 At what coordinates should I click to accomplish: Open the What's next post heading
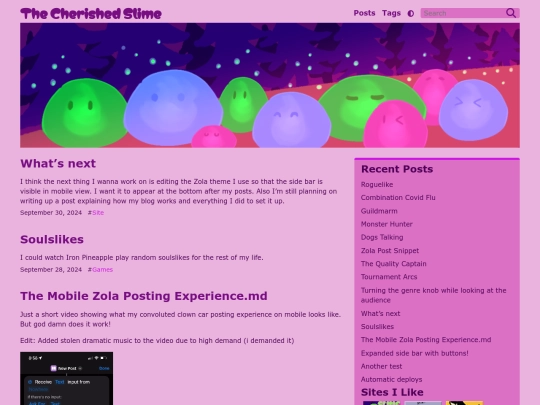(58, 163)
